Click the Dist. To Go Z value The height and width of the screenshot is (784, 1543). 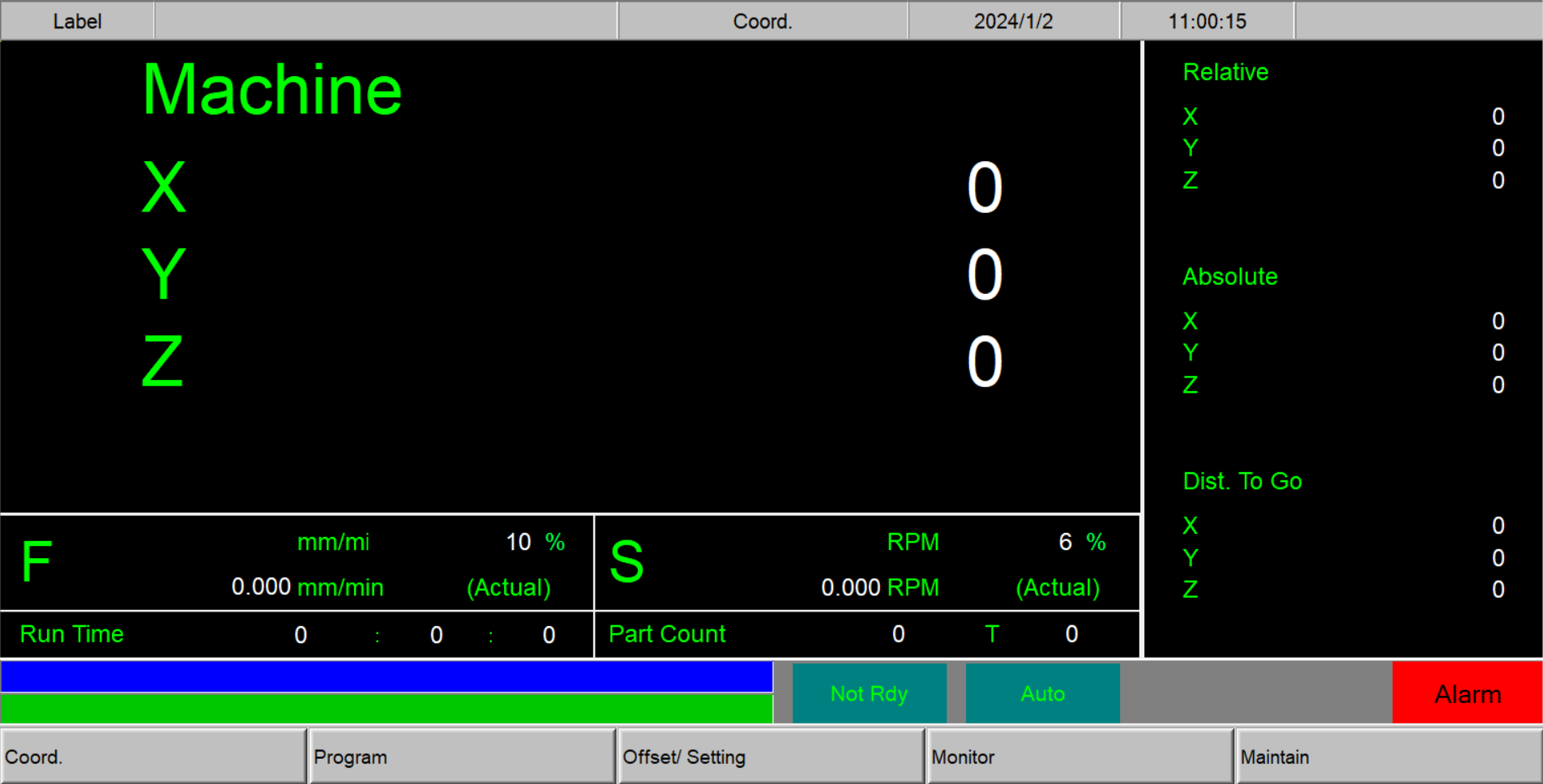point(1498,590)
